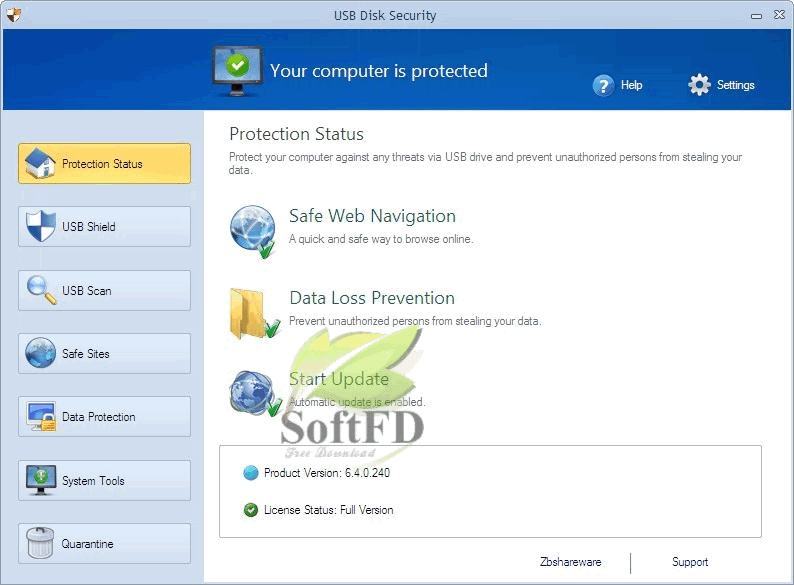The height and width of the screenshot is (585, 794).
Task: Click the Help question mark icon
Action: (603, 85)
